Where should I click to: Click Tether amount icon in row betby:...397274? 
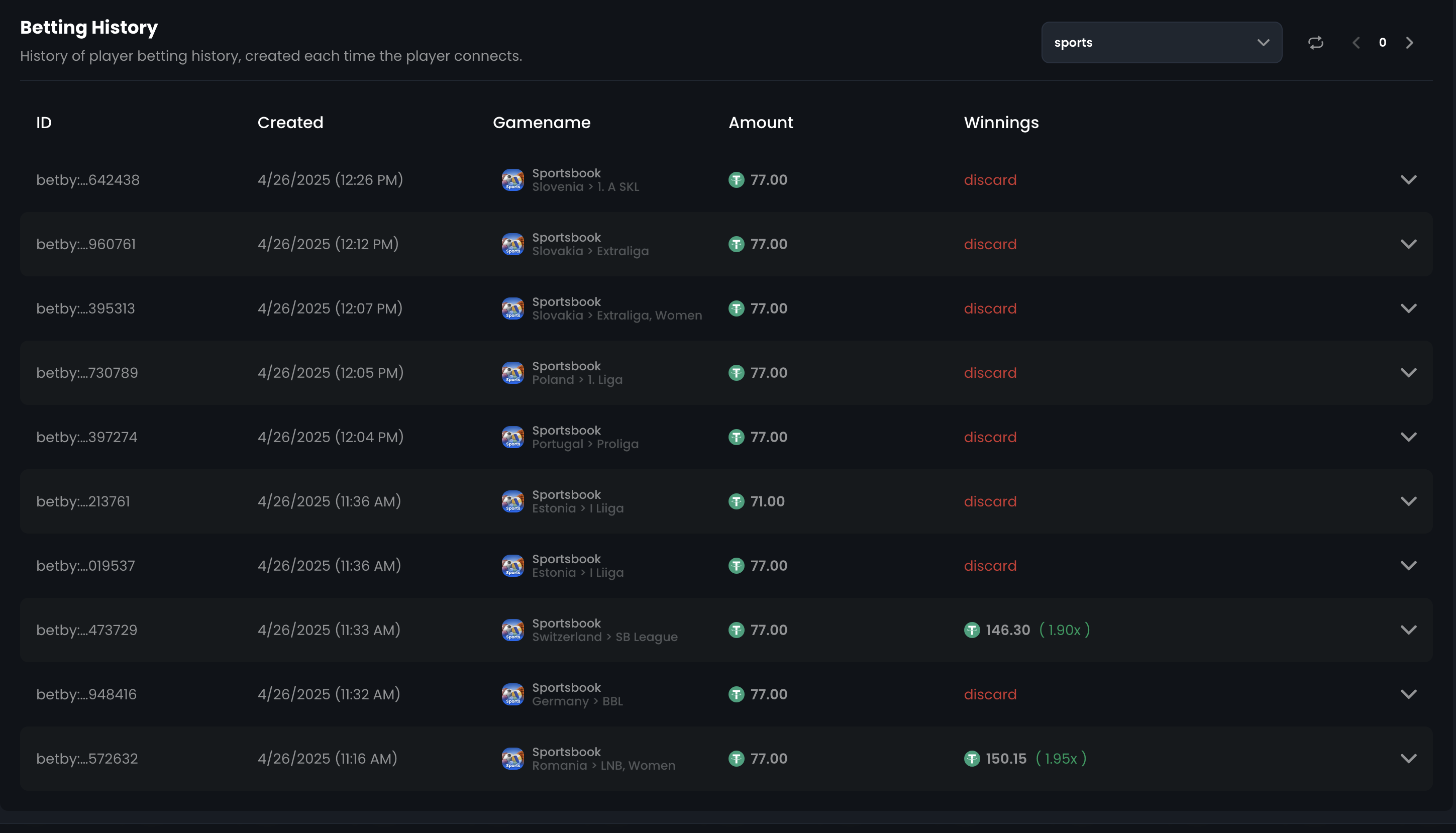(737, 437)
